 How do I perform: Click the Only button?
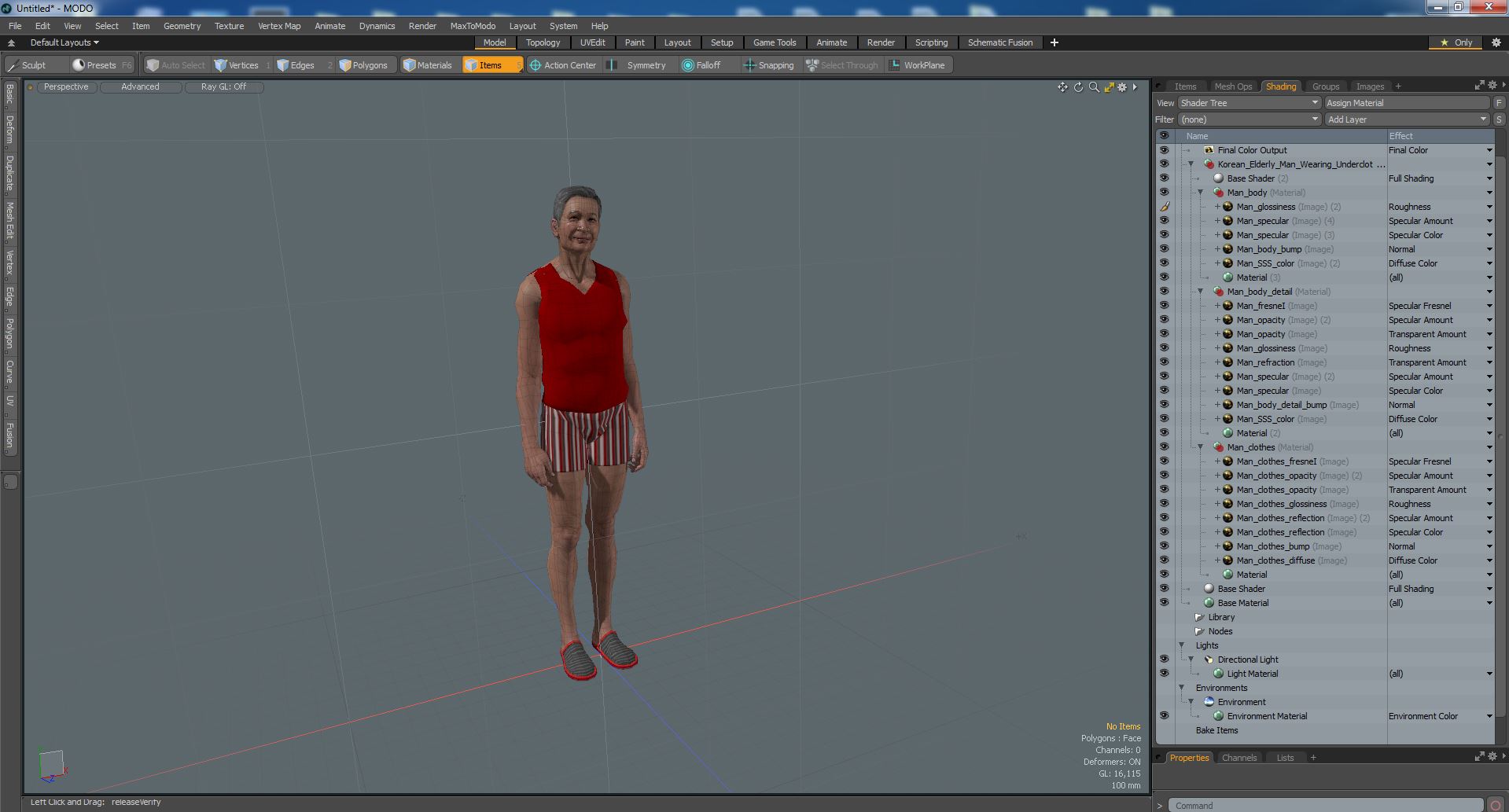(1455, 42)
